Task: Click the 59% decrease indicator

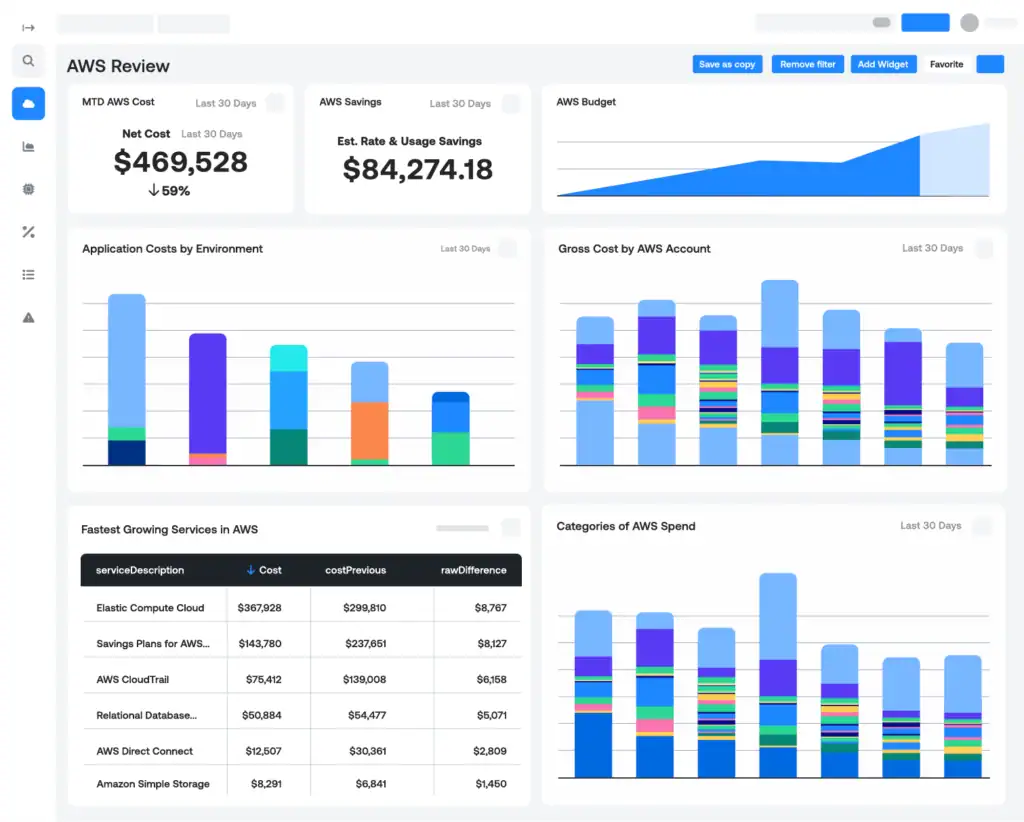Action: coord(169,191)
